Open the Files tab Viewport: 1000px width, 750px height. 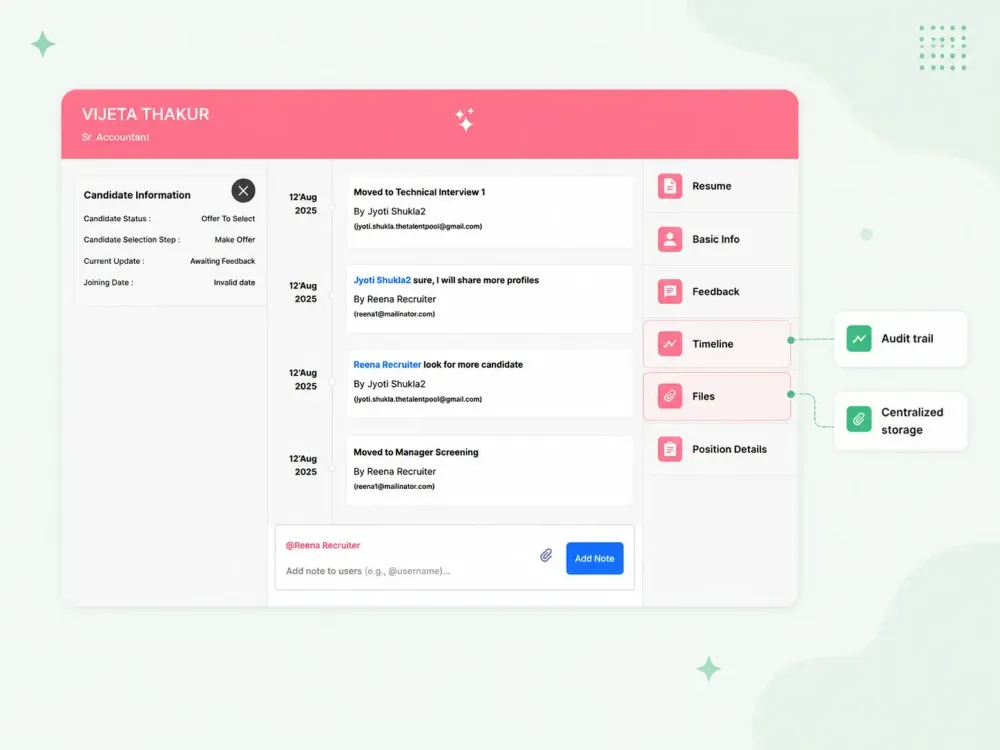click(x=717, y=396)
